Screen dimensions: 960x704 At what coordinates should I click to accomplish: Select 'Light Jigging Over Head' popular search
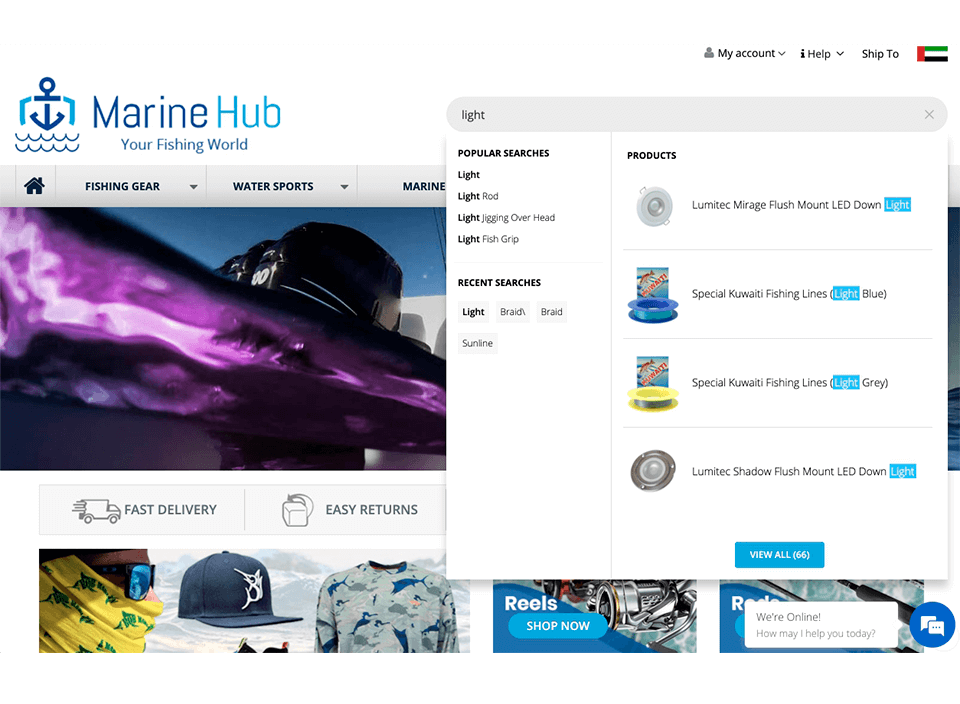pyautogui.click(x=506, y=218)
